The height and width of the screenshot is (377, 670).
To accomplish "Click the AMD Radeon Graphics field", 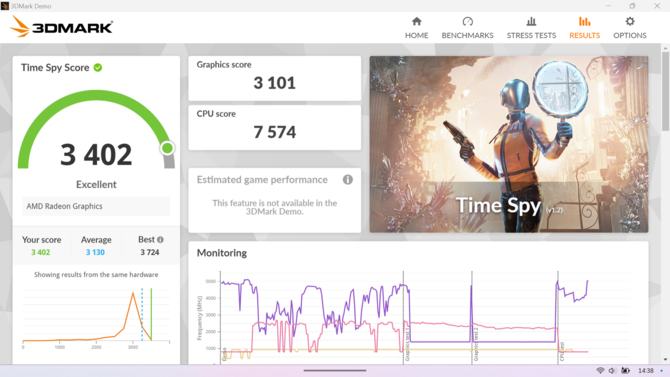I will [96, 206].
